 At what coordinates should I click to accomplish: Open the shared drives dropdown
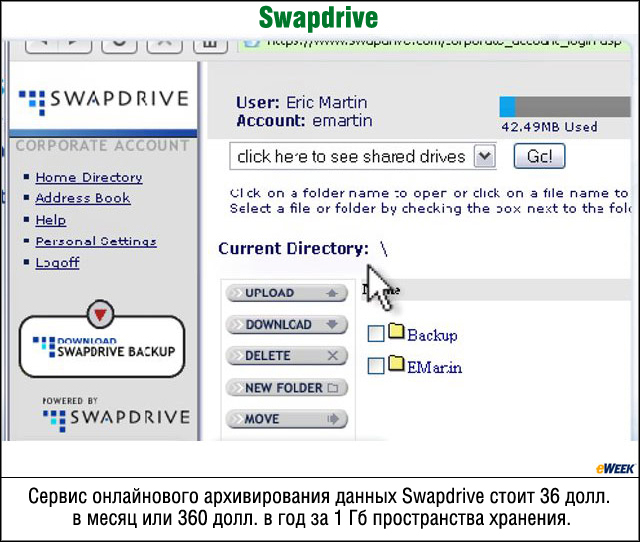[362, 156]
